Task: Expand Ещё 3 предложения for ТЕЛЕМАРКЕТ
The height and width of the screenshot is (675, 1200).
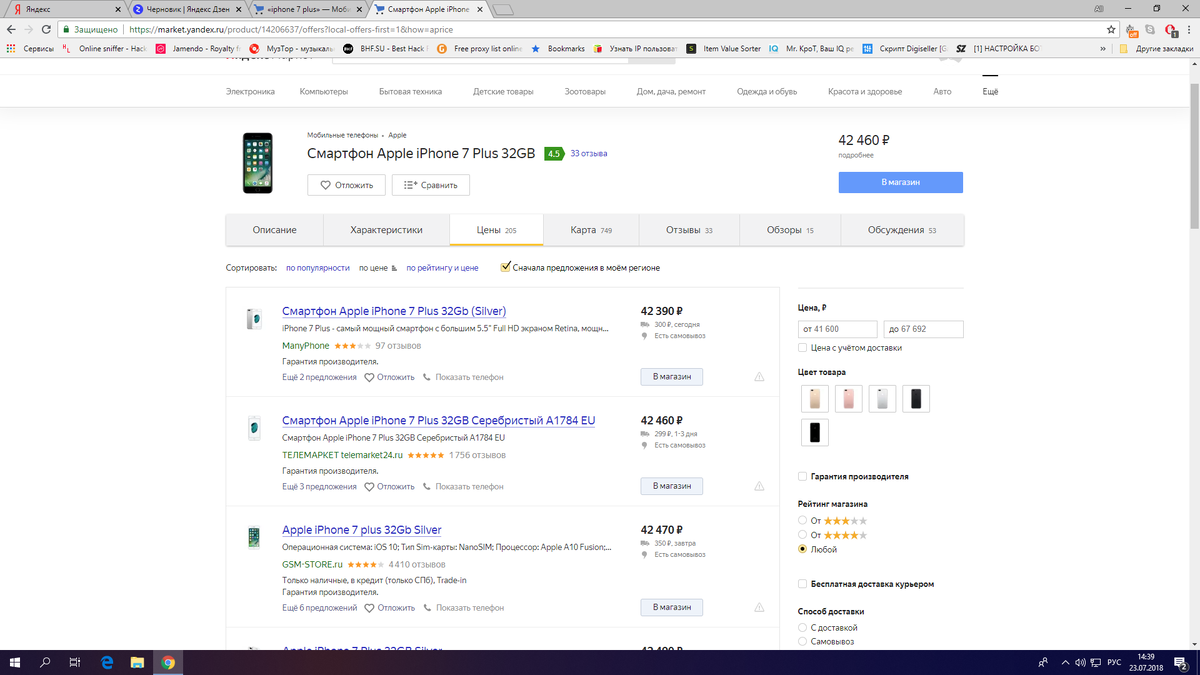Action: point(319,487)
